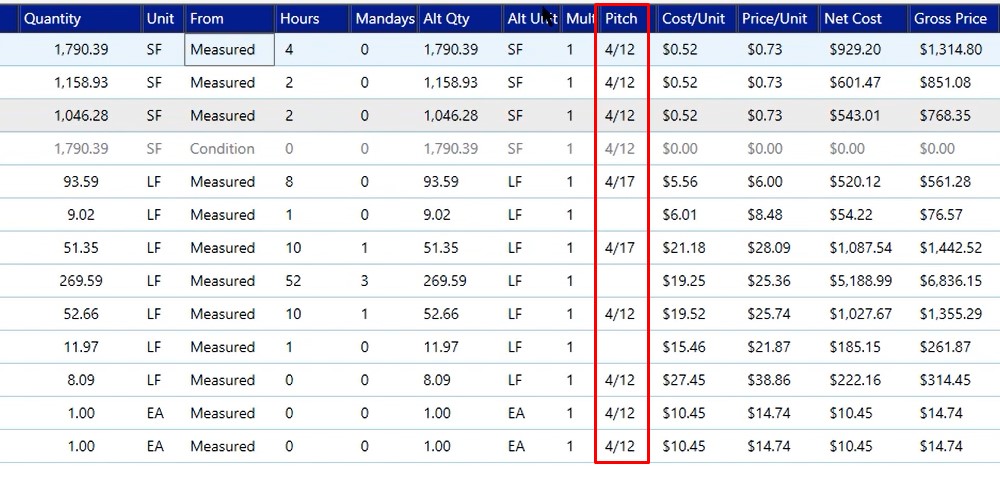
Task: Select the 52 hours cell
Action: [x=293, y=281]
